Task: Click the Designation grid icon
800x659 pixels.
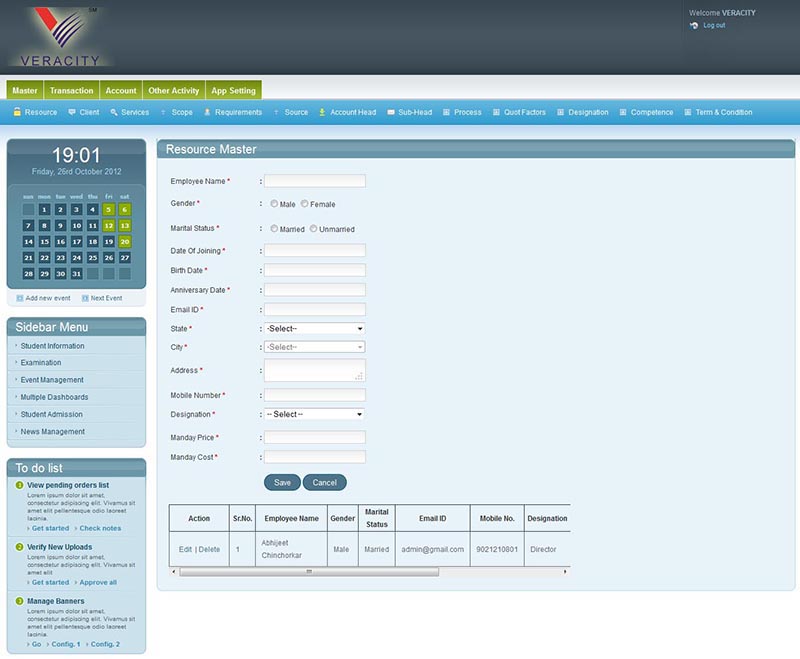Action: click(x=560, y=112)
